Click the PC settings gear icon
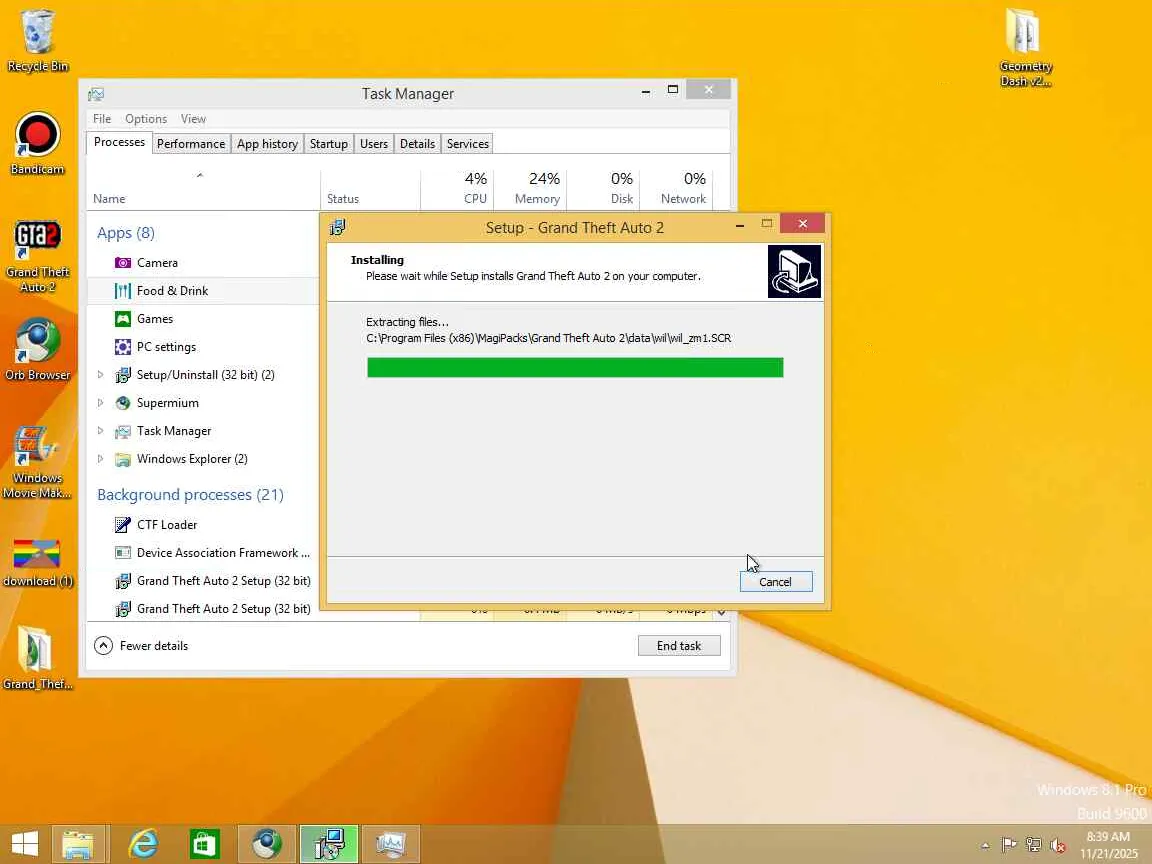The width and height of the screenshot is (1152, 864). pos(123,347)
